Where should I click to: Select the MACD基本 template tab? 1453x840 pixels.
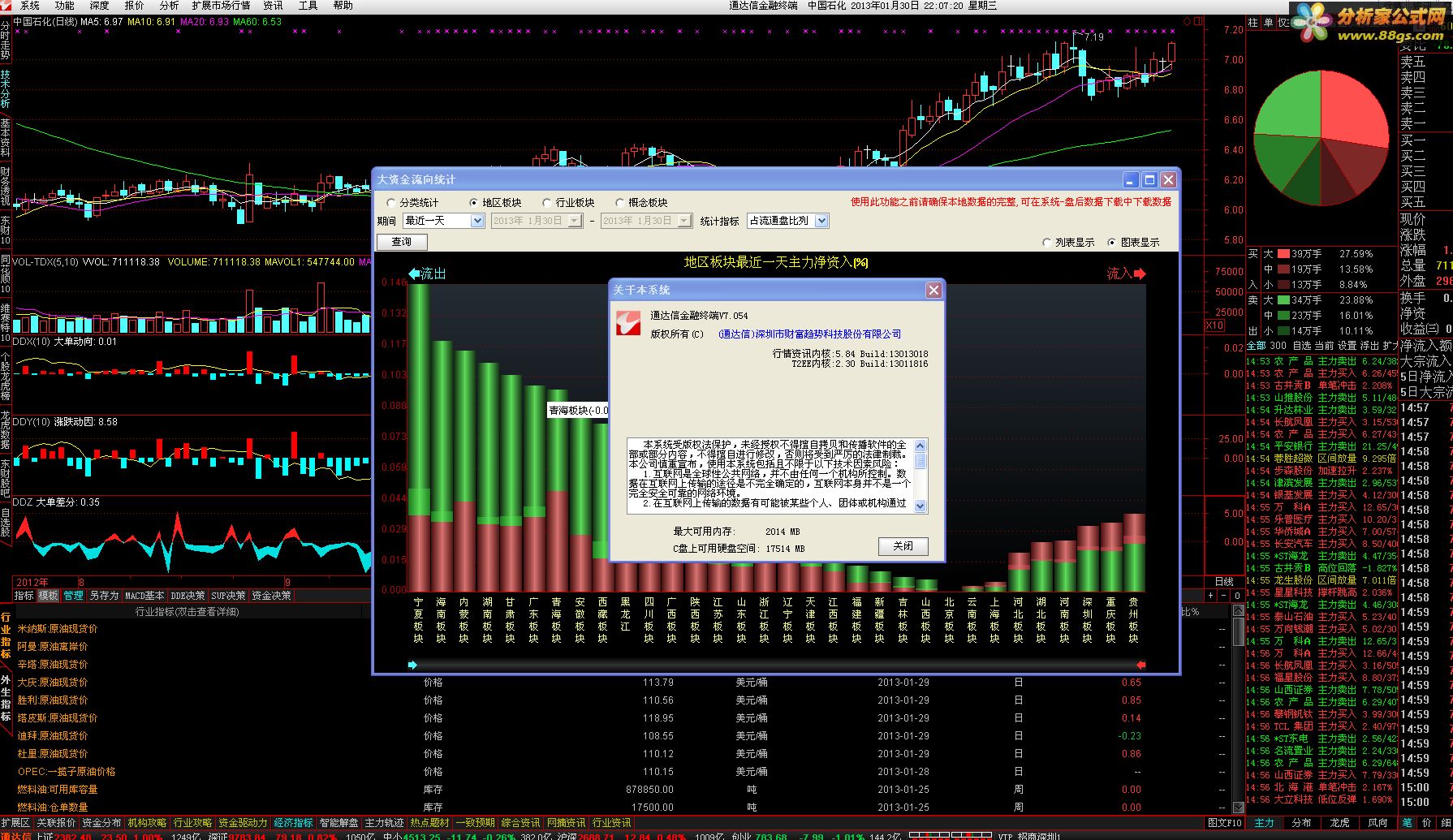coord(144,596)
